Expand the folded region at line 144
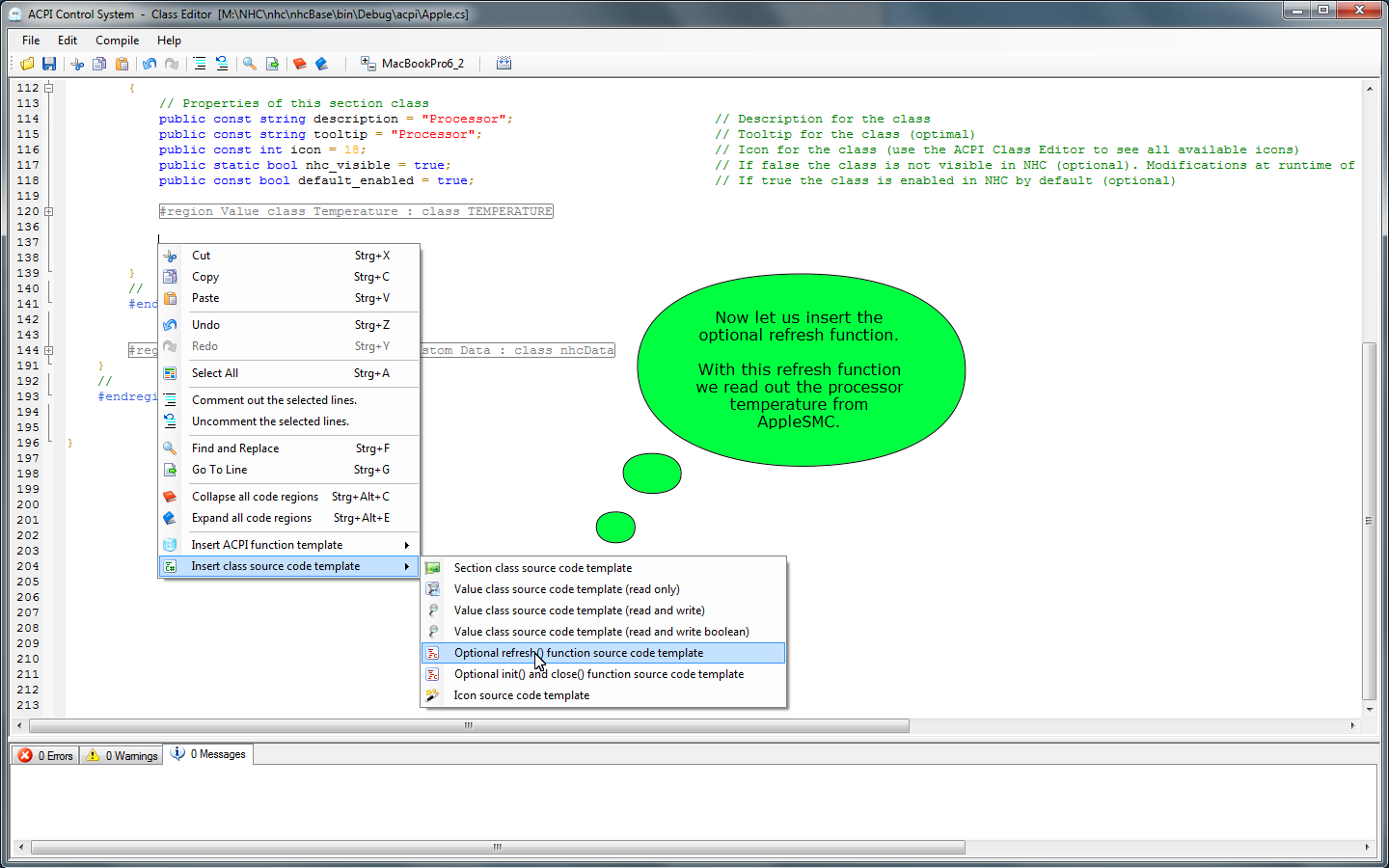 pyautogui.click(x=48, y=350)
